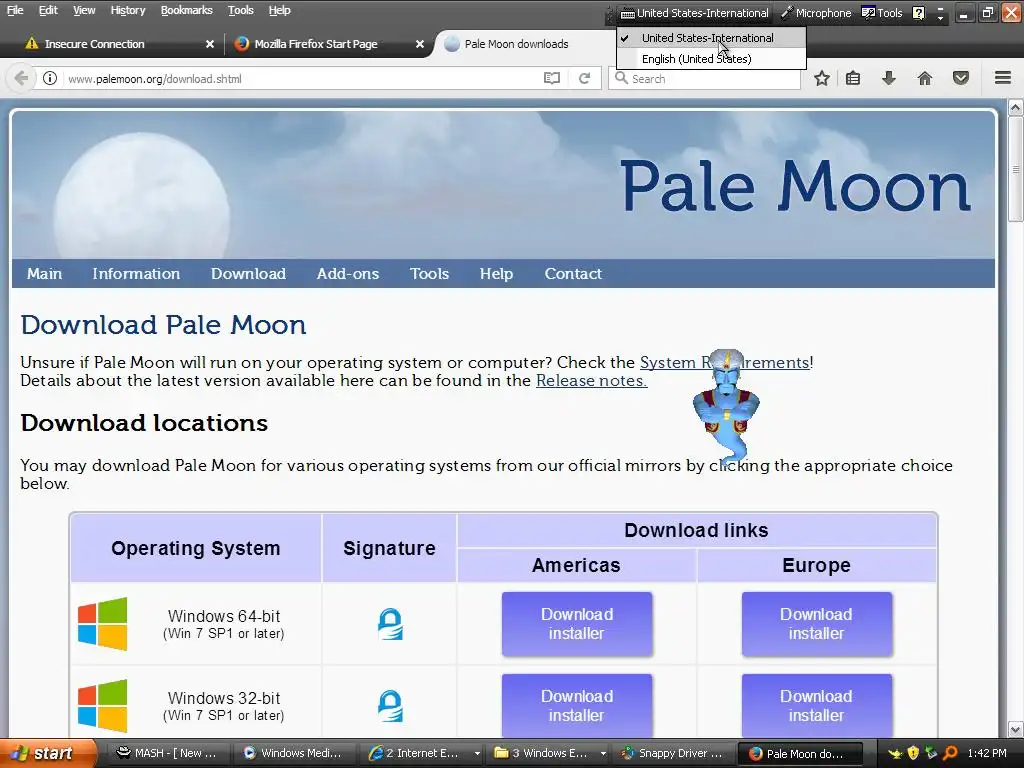Switch to Windows Media taskbar button
The height and width of the screenshot is (768, 1024).
(x=293, y=754)
